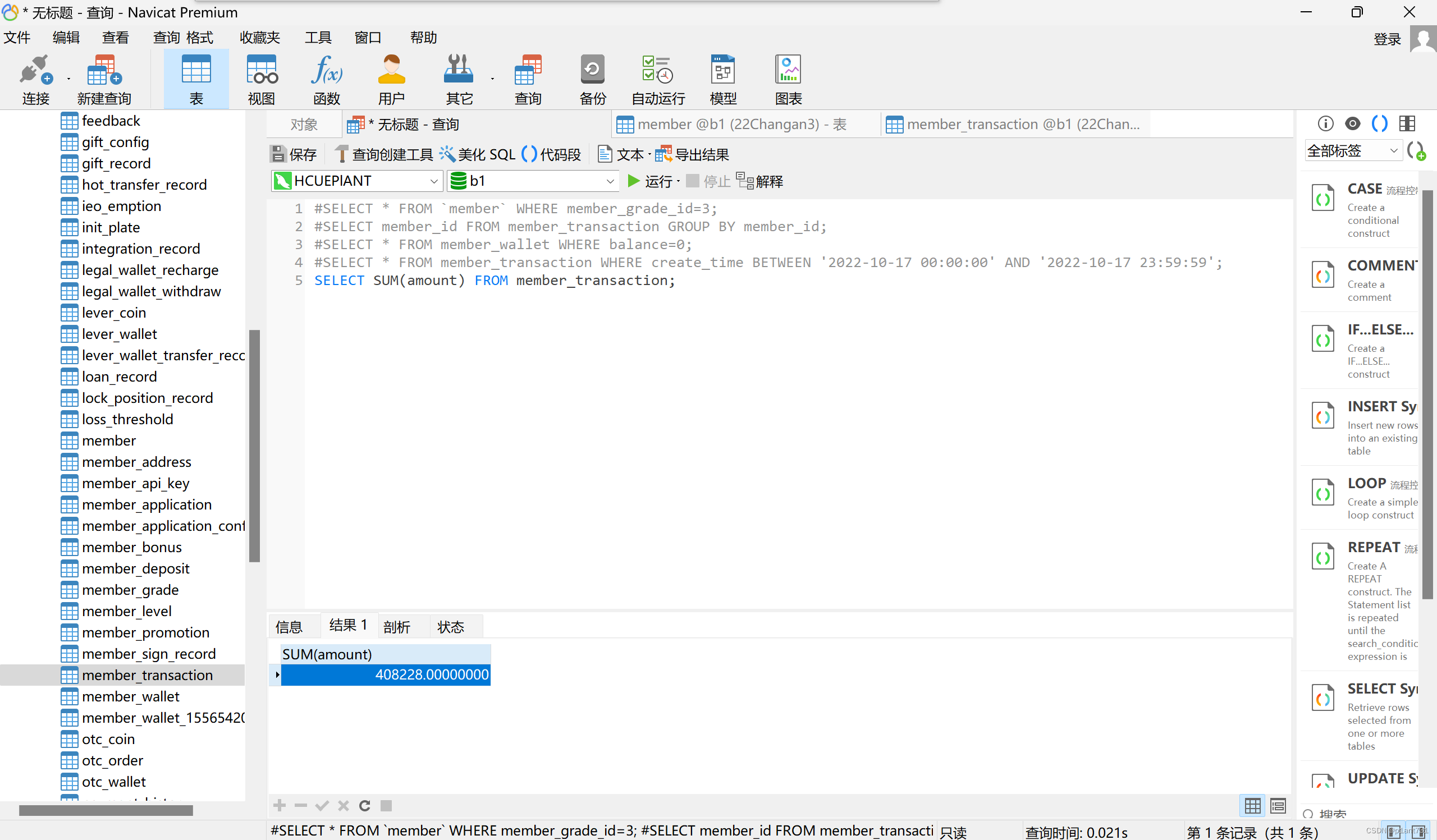Switch to the 剖析 (Profile) result tab
1437x840 pixels.
[x=397, y=627]
